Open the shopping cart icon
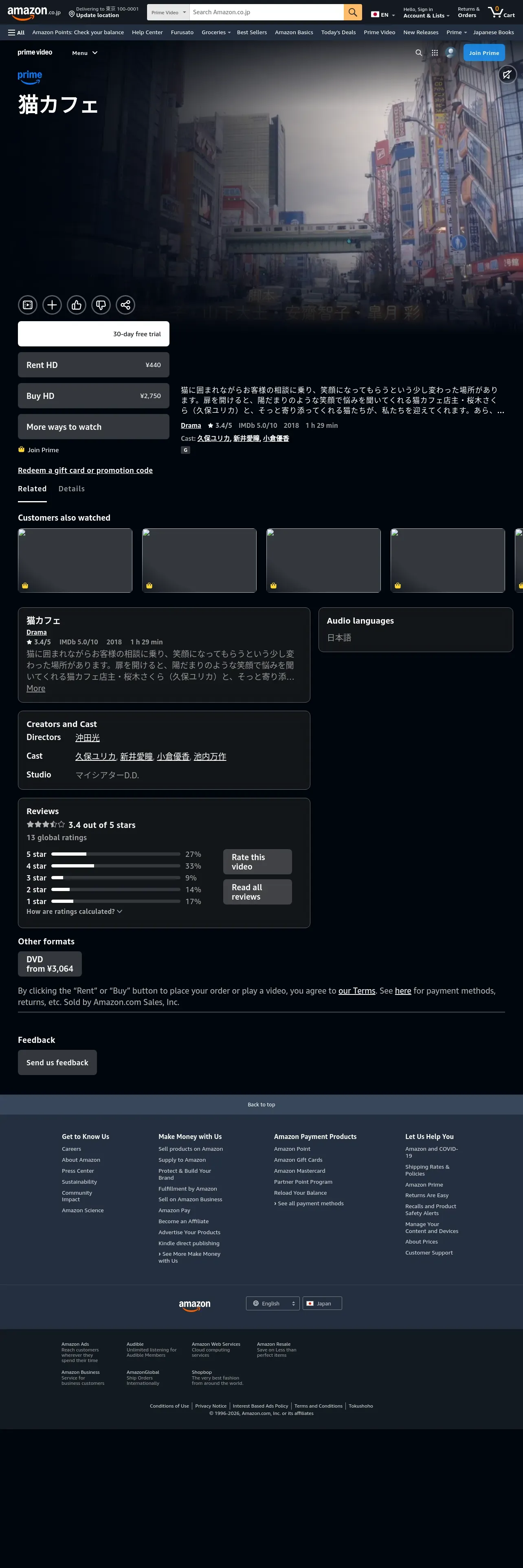The width and height of the screenshot is (523, 1568). click(x=502, y=12)
